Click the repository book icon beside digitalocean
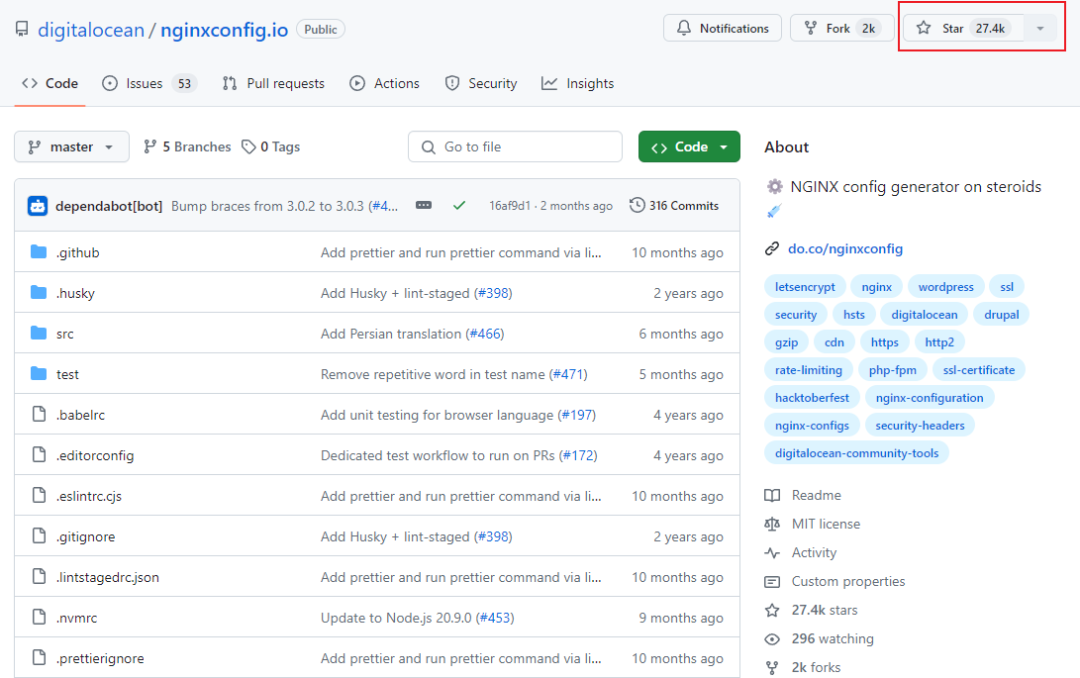The height and width of the screenshot is (678, 1080). click(22, 29)
